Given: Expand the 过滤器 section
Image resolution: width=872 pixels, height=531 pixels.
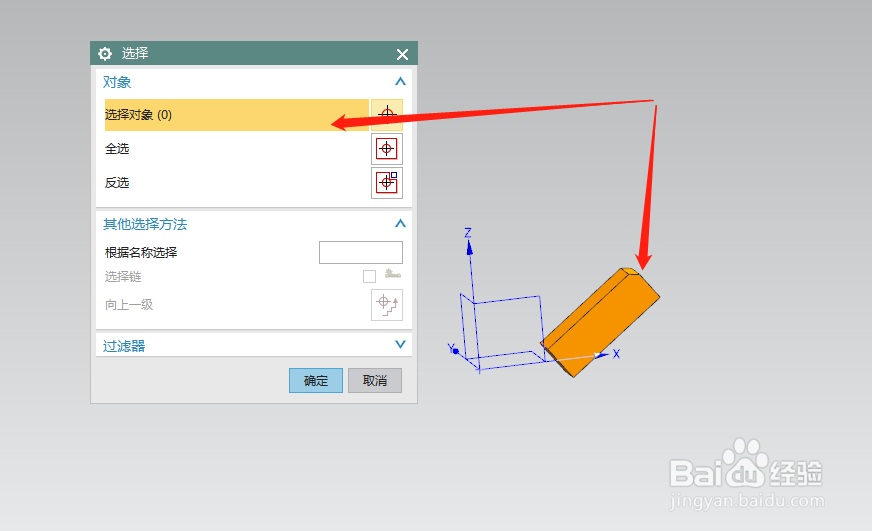Looking at the screenshot, I should (400, 345).
